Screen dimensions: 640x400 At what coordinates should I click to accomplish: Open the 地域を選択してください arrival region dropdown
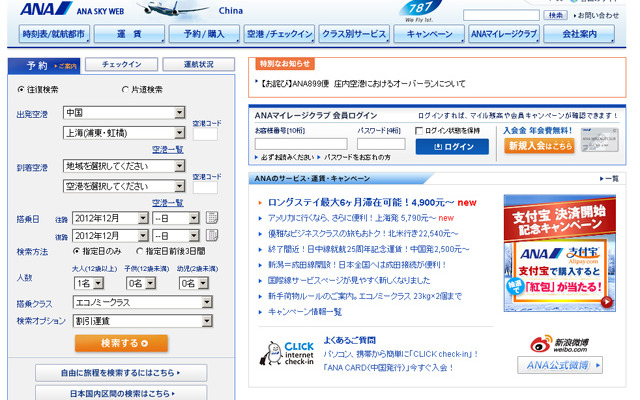coord(124,166)
